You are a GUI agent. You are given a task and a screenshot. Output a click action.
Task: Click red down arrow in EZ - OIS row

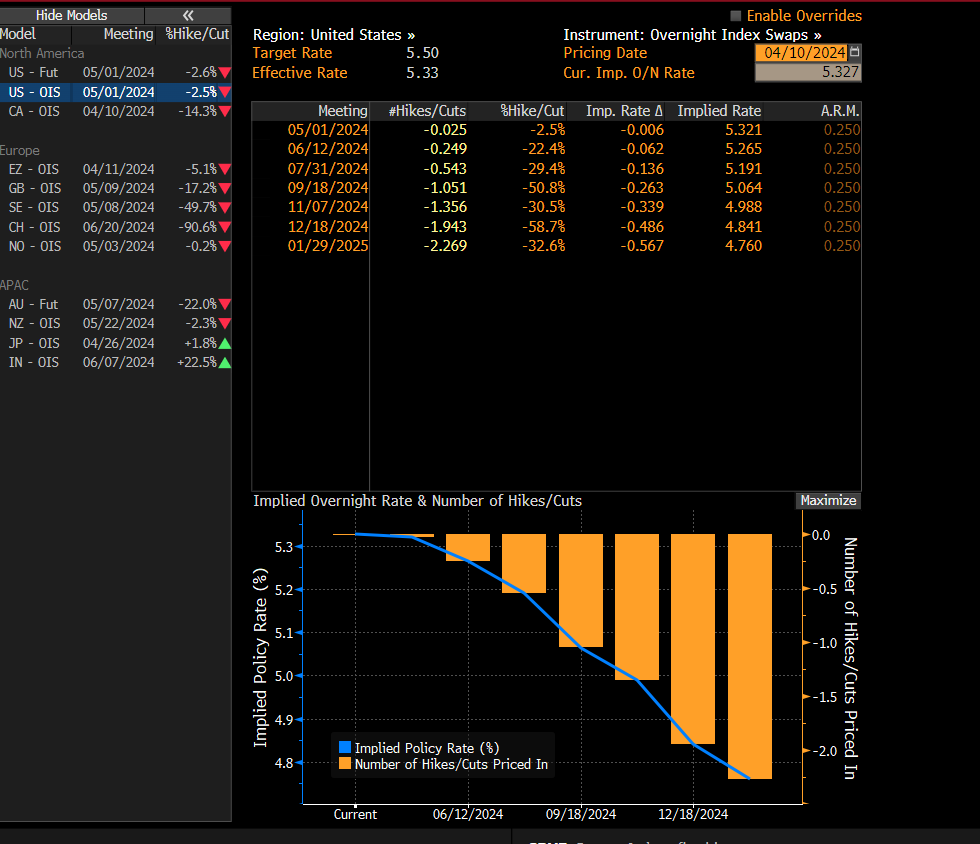(225, 169)
